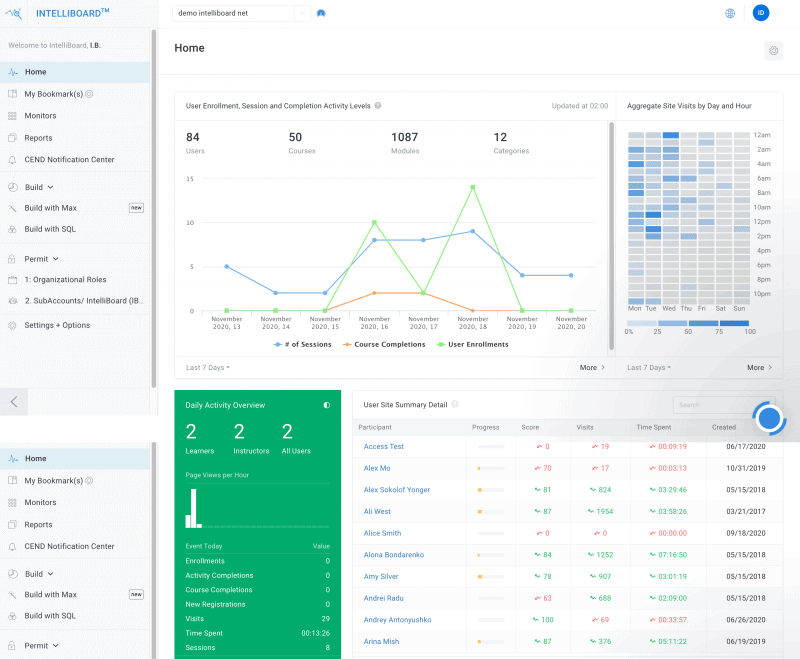Click the green trend icon beside 03:58:26
This screenshot has width=800, height=659.
coord(653,511)
